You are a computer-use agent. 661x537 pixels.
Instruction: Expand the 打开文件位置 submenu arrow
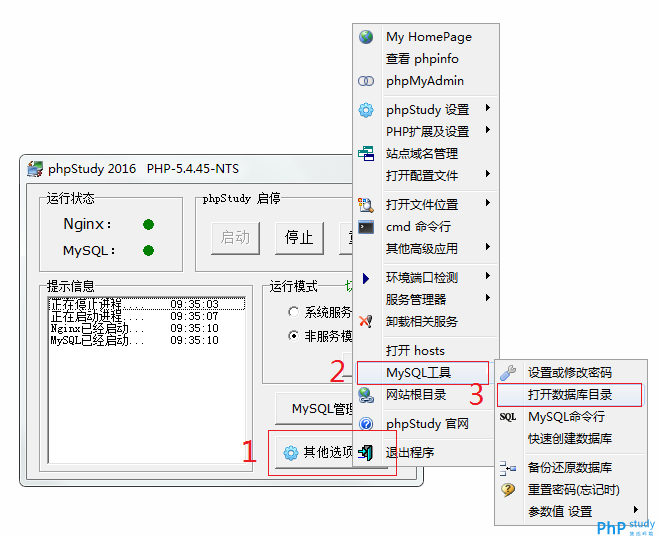coord(488,203)
